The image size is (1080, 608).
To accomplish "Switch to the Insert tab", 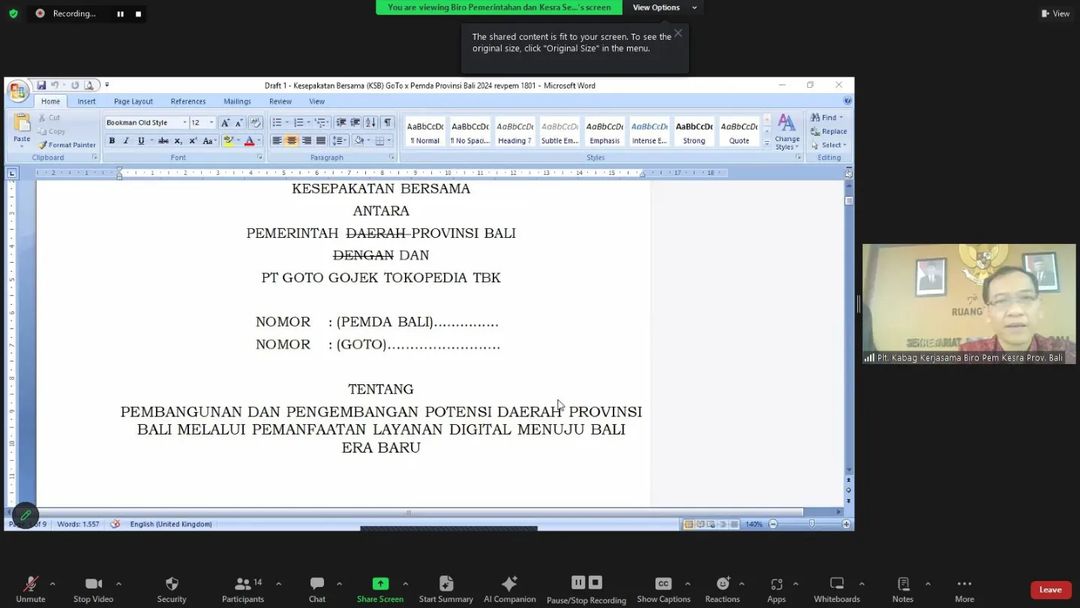I will click(x=87, y=101).
